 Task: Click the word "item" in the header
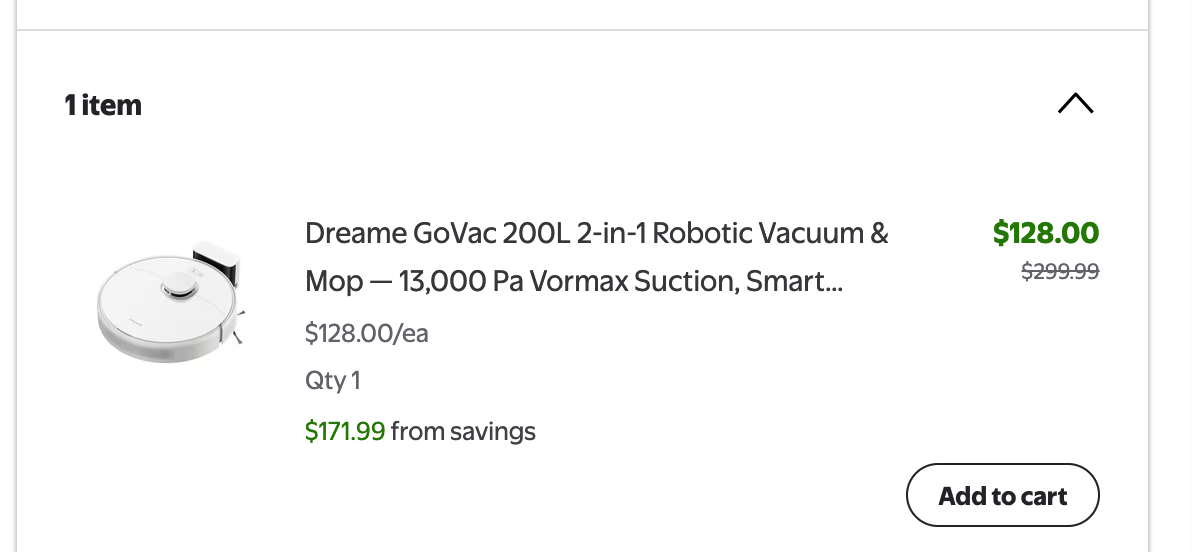(x=111, y=105)
